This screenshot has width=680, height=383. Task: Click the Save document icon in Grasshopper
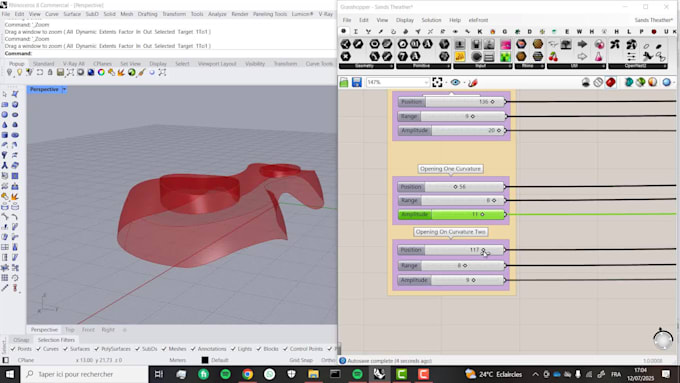(x=356, y=82)
